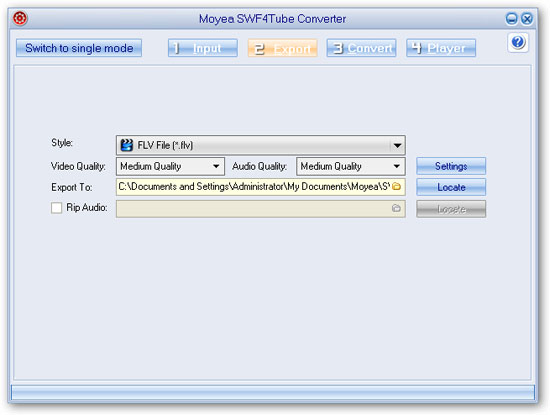550x415 pixels.
Task: Close the Moyea SWF4Tube Converter window
Action: [527, 18]
